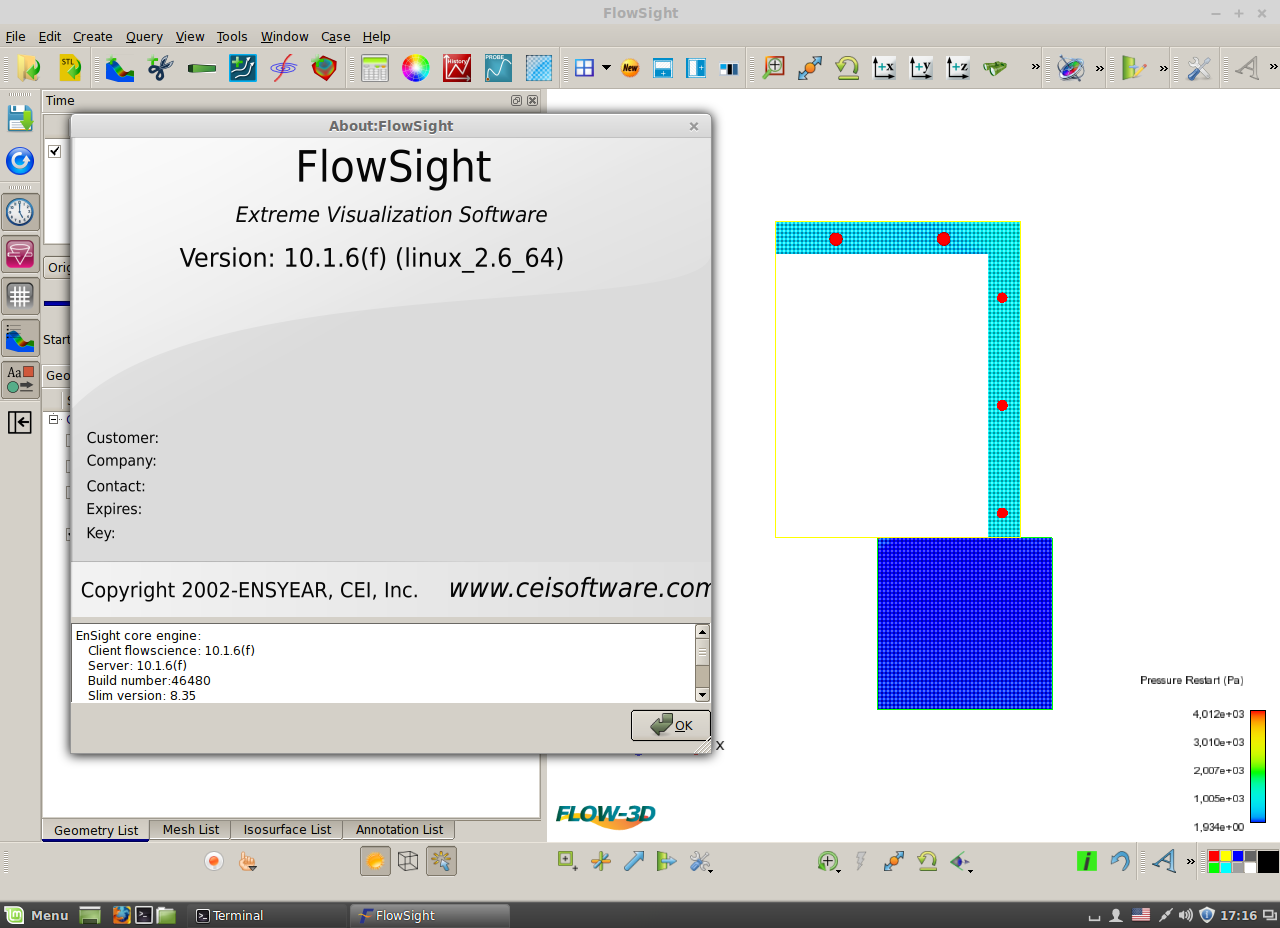Click the collapse panel arrow sidebar icon
The height and width of the screenshot is (928, 1280).
(x=20, y=422)
